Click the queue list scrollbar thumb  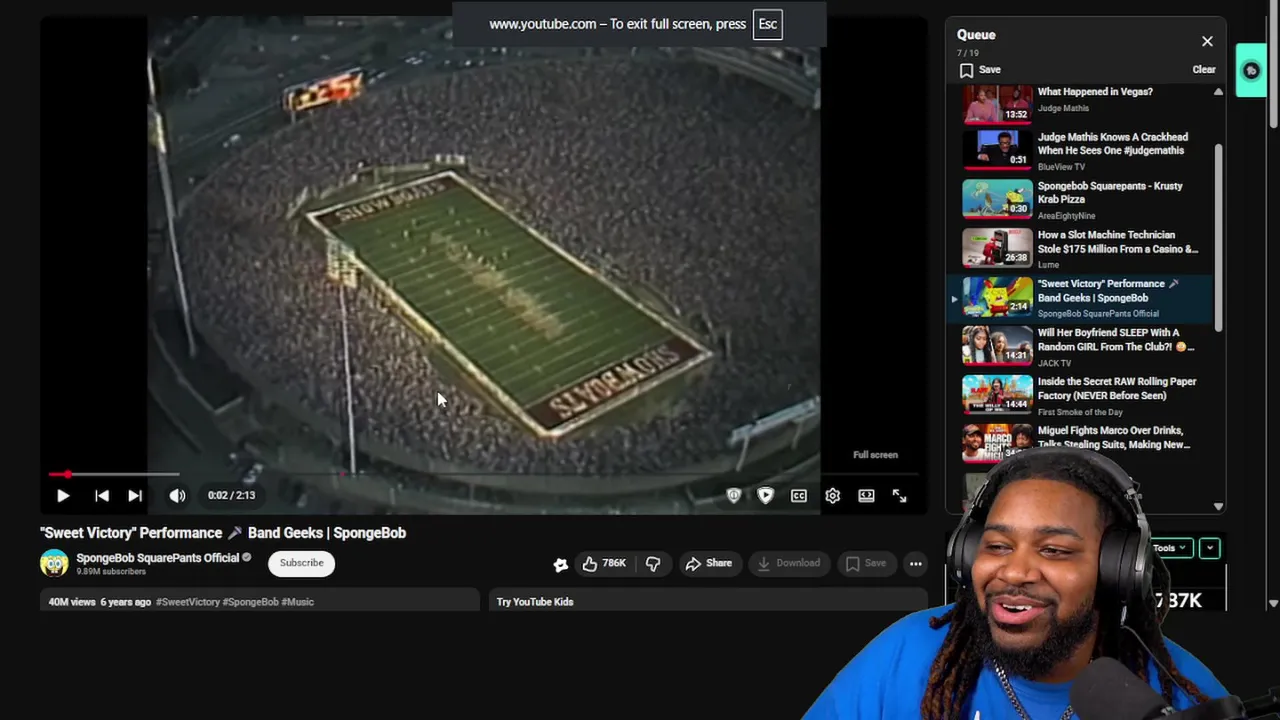[x=1218, y=238]
